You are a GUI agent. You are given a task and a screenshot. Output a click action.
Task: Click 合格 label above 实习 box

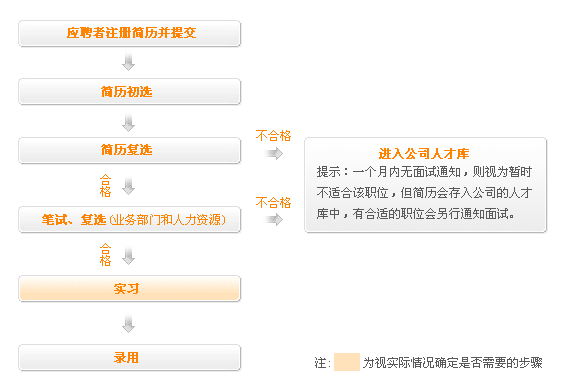(x=105, y=255)
